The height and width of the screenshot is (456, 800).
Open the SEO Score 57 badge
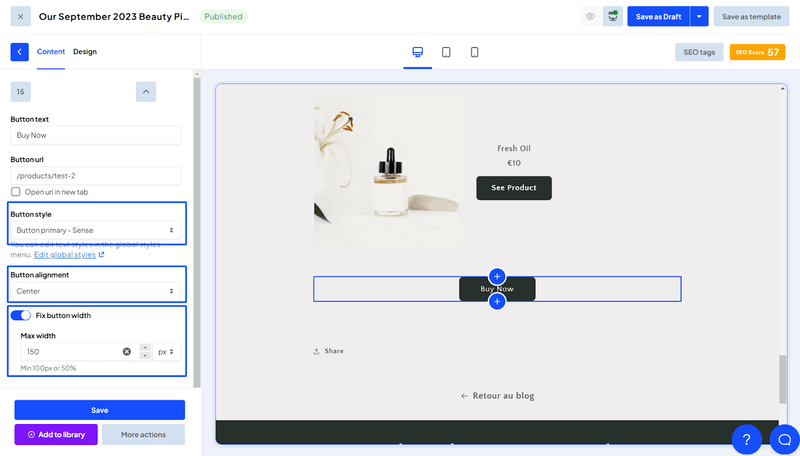click(x=757, y=52)
